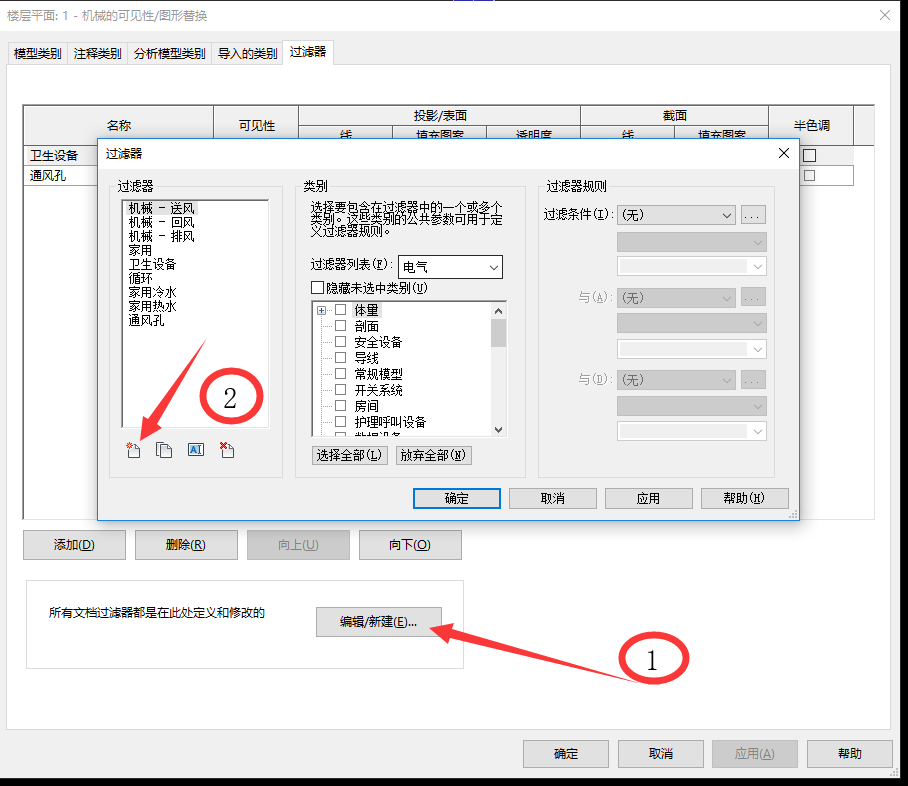The width and height of the screenshot is (908, 786).
Task: Toggle the 隐藏未选中类别 checkbox
Action: coord(317,287)
